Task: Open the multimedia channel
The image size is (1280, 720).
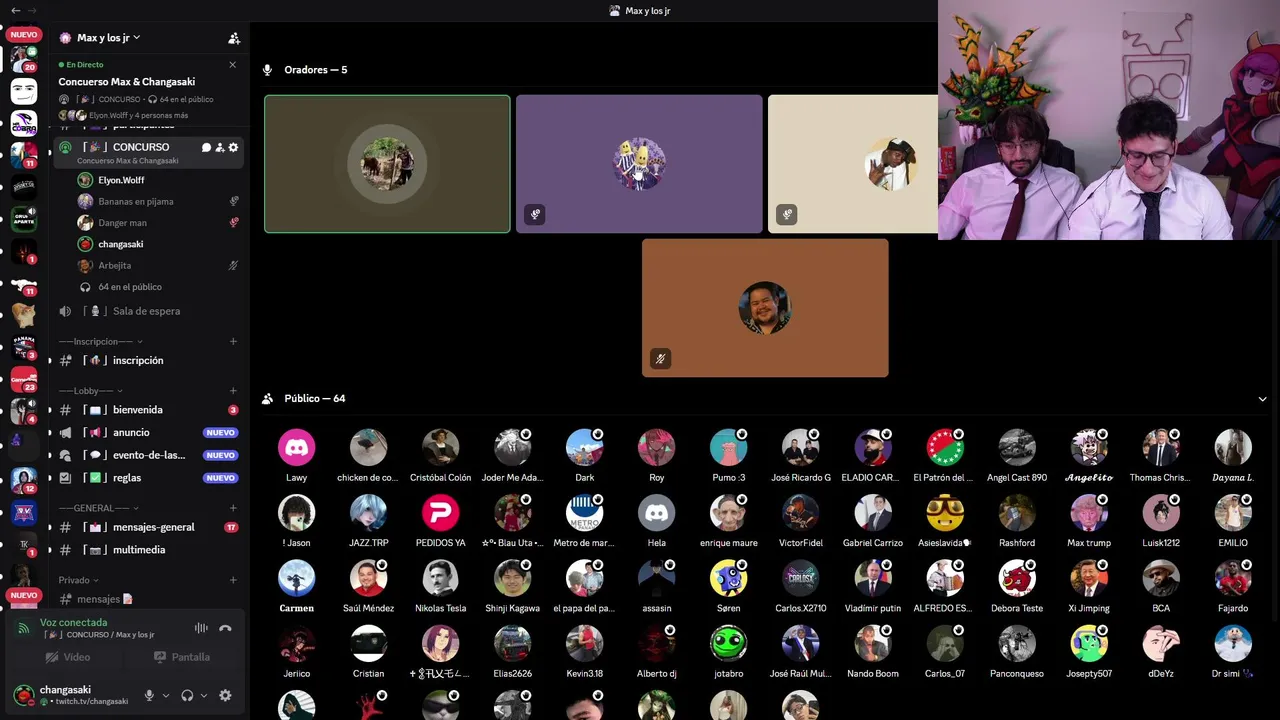Action: 148,550
